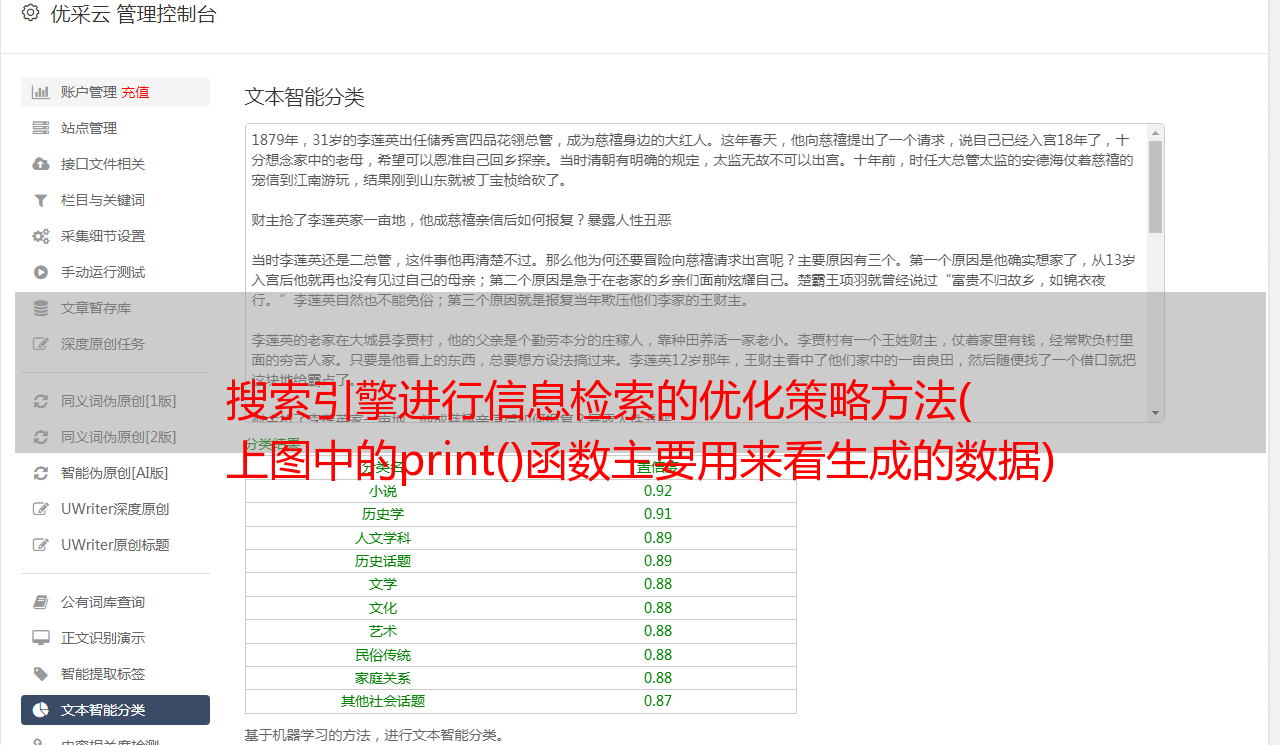Click the 家庭关系 category cell
This screenshot has height=745, width=1280.
tap(383, 678)
